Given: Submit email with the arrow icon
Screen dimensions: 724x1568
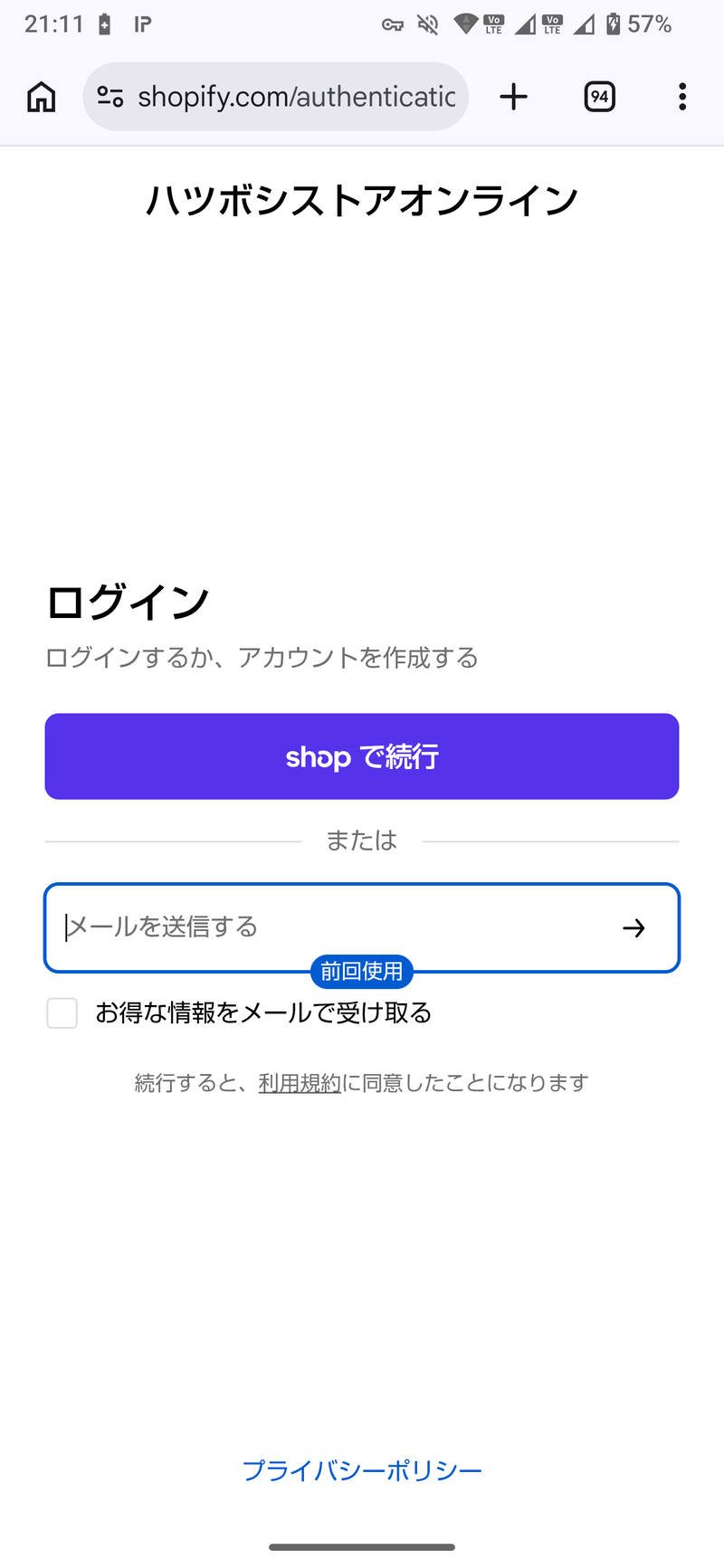Looking at the screenshot, I should pyautogui.click(x=634, y=927).
